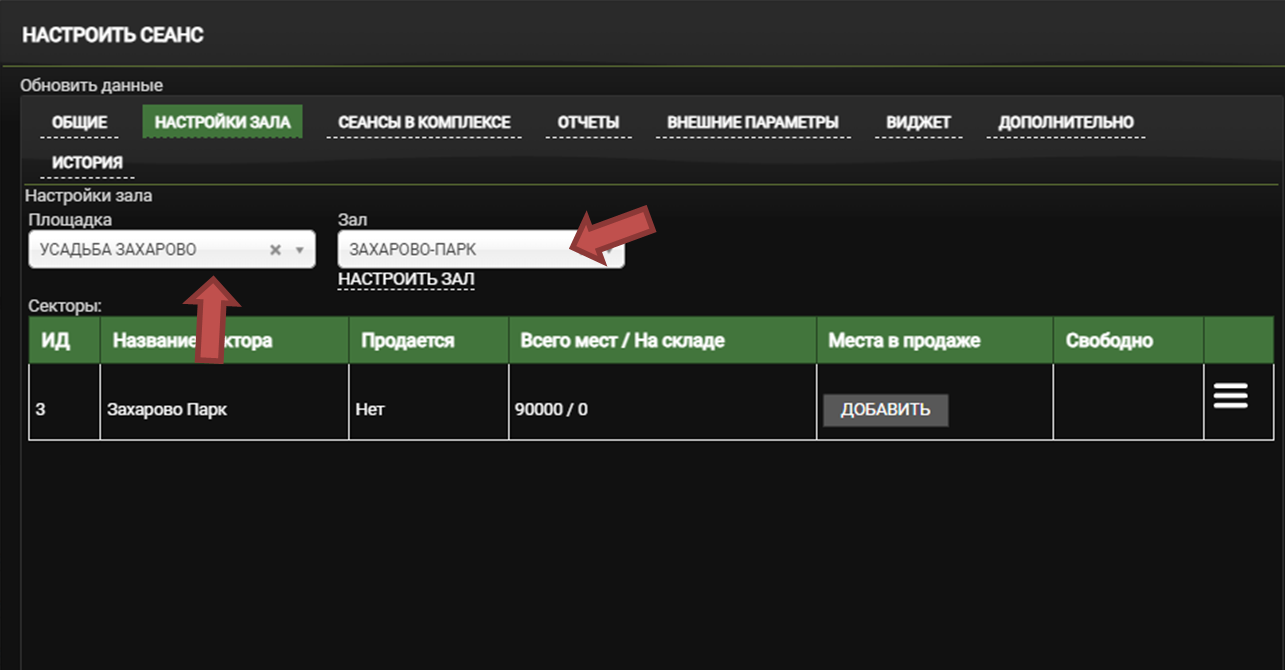Viewport: 1285px width, 670px height.
Task: Click the Всего мест / На складе header
Action: (x=622, y=341)
